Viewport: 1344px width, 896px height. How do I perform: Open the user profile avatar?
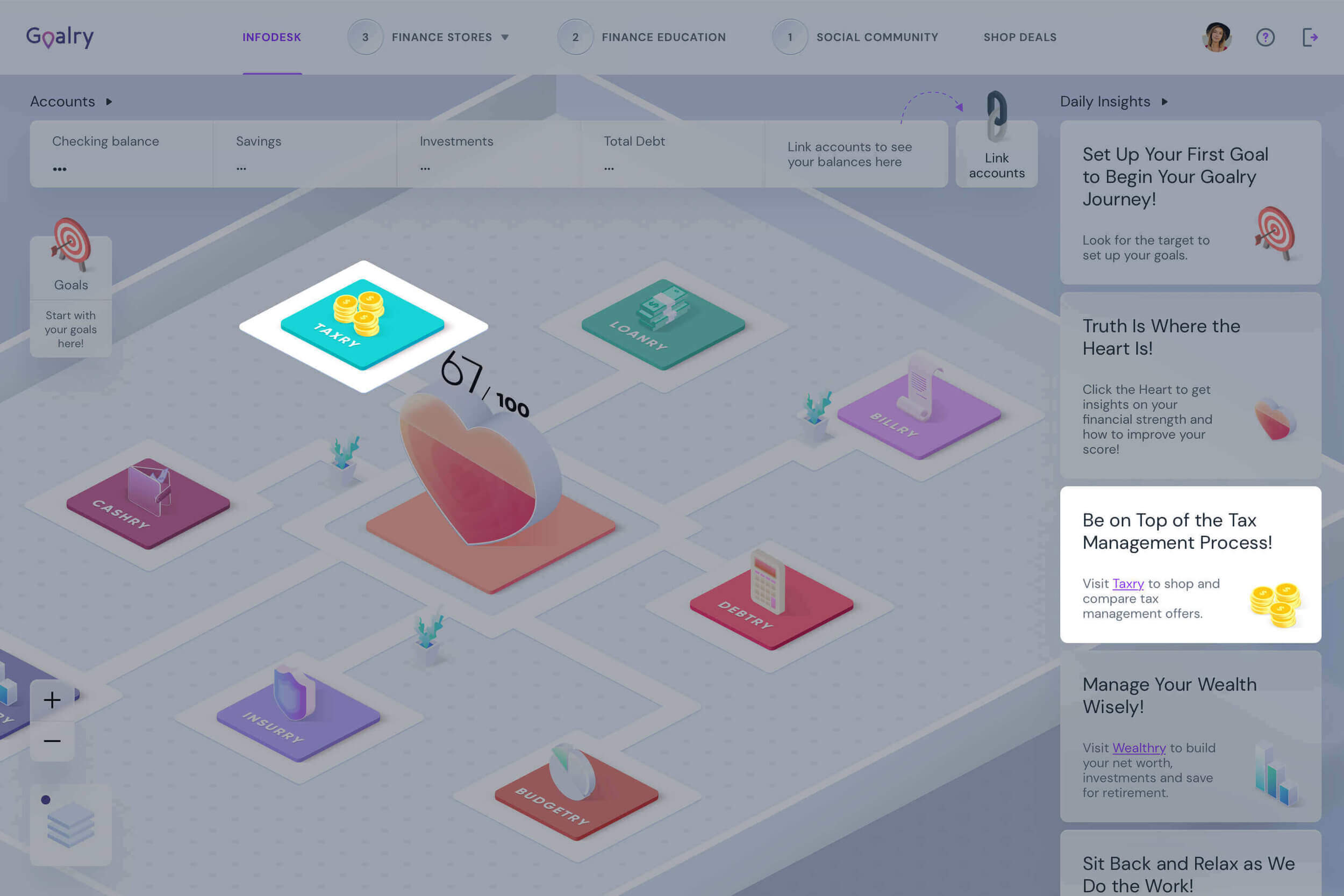click(x=1217, y=37)
